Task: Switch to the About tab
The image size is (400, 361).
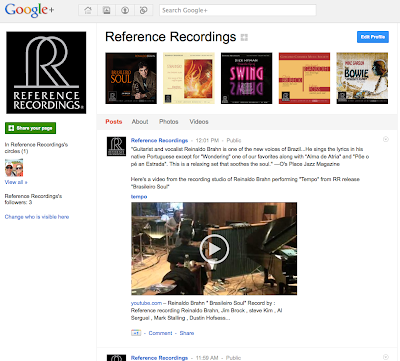Action: tap(140, 122)
